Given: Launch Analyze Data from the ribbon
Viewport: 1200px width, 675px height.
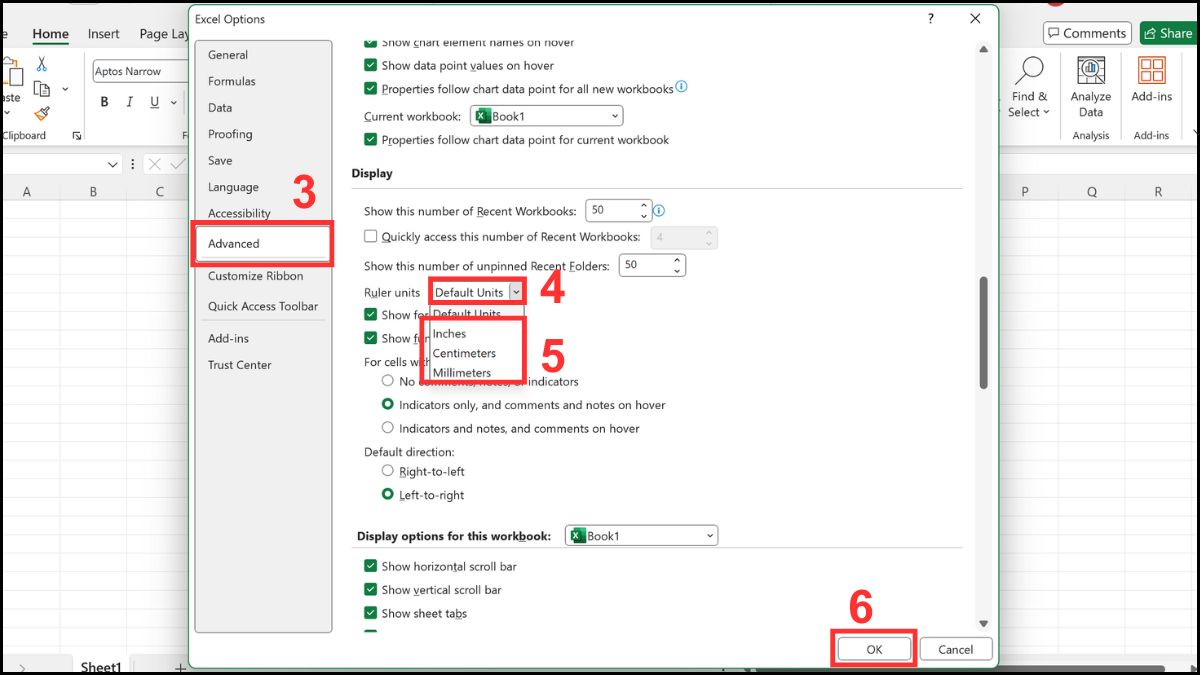Looking at the screenshot, I should (x=1090, y=86).
